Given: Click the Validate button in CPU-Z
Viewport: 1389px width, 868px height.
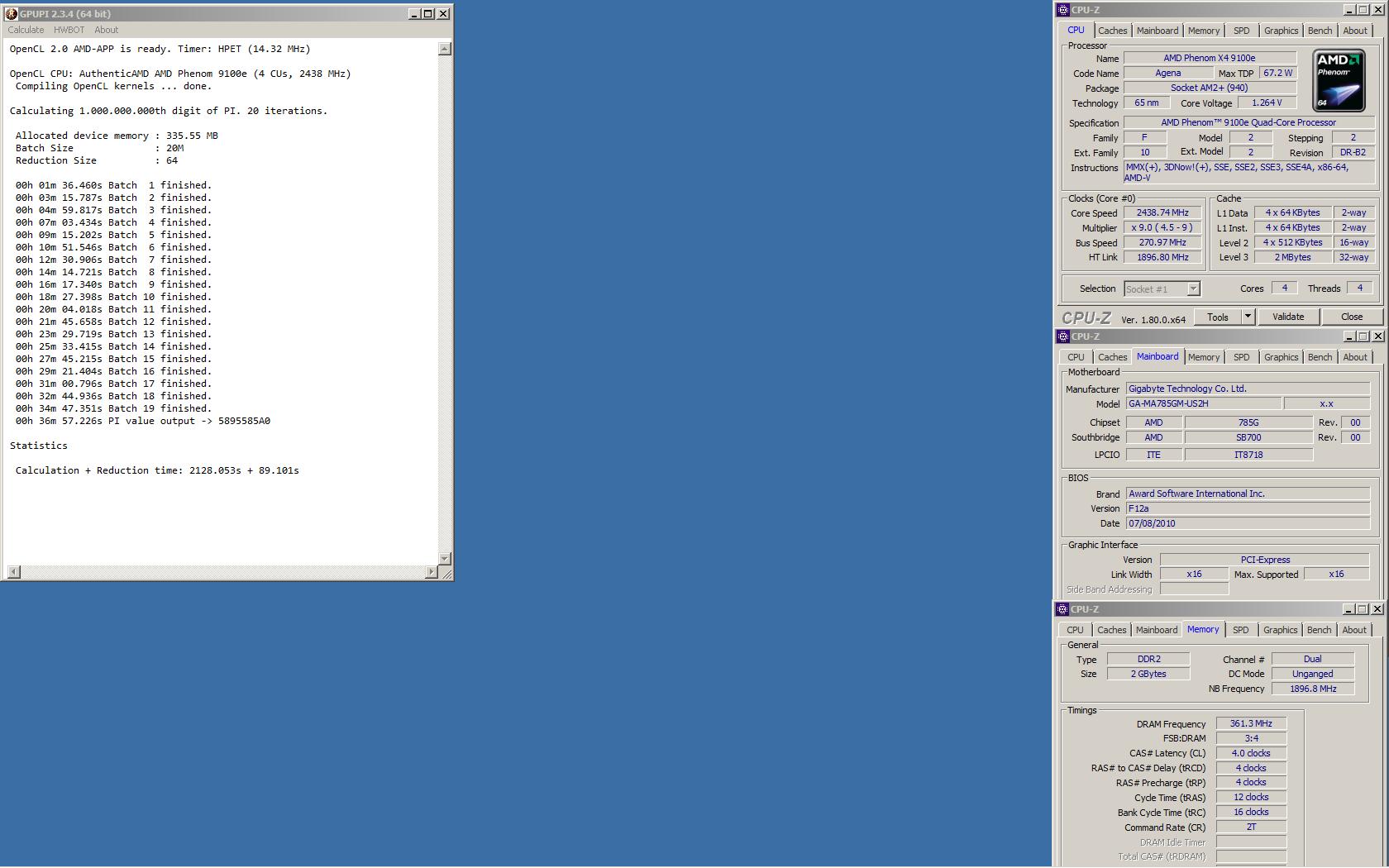Looking at the screenshot, I should [1288, 317].
